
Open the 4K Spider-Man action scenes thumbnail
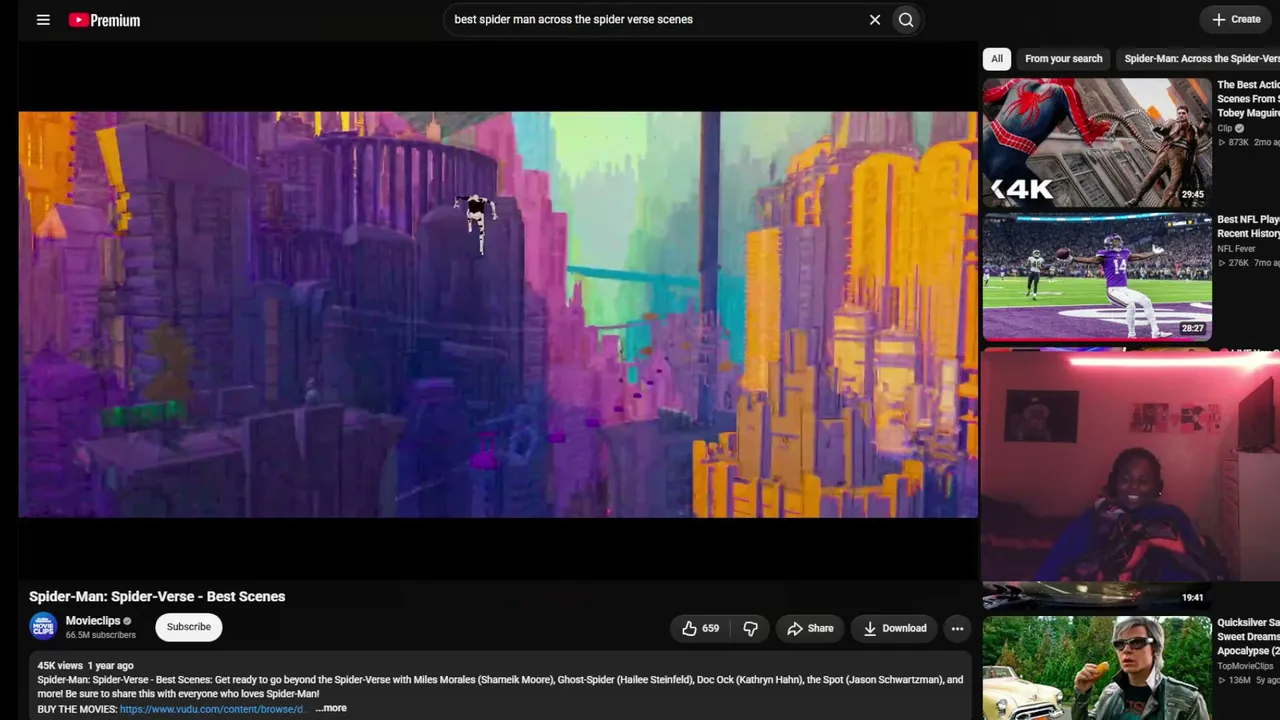pyautogui.click(x=1097, y=143)
